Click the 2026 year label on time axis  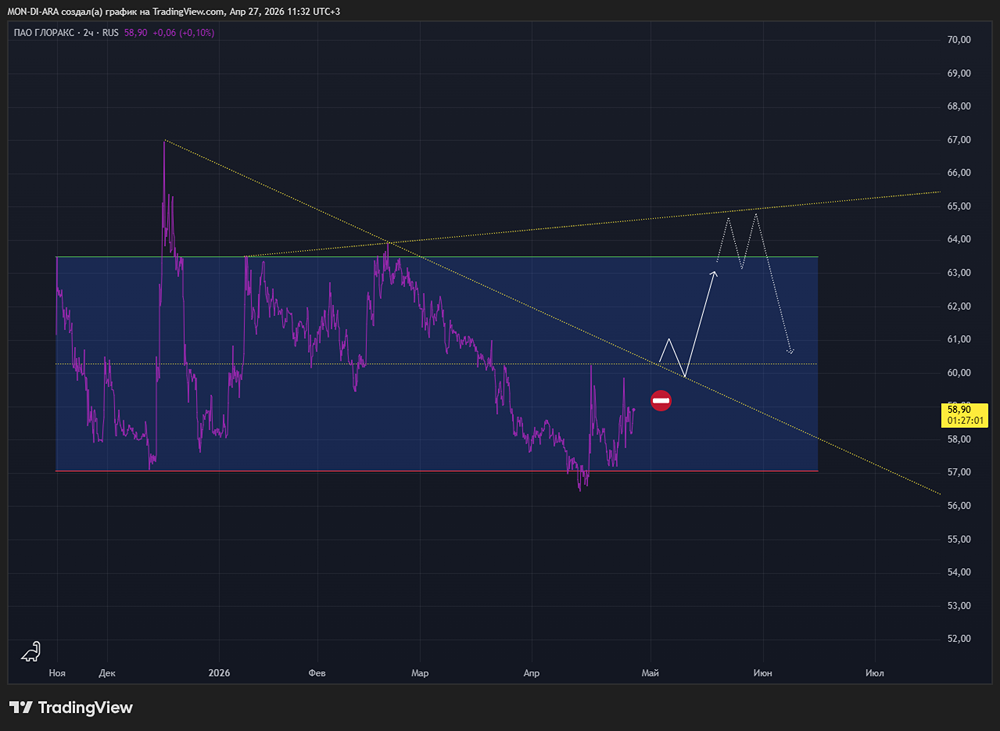pos(219,673)
